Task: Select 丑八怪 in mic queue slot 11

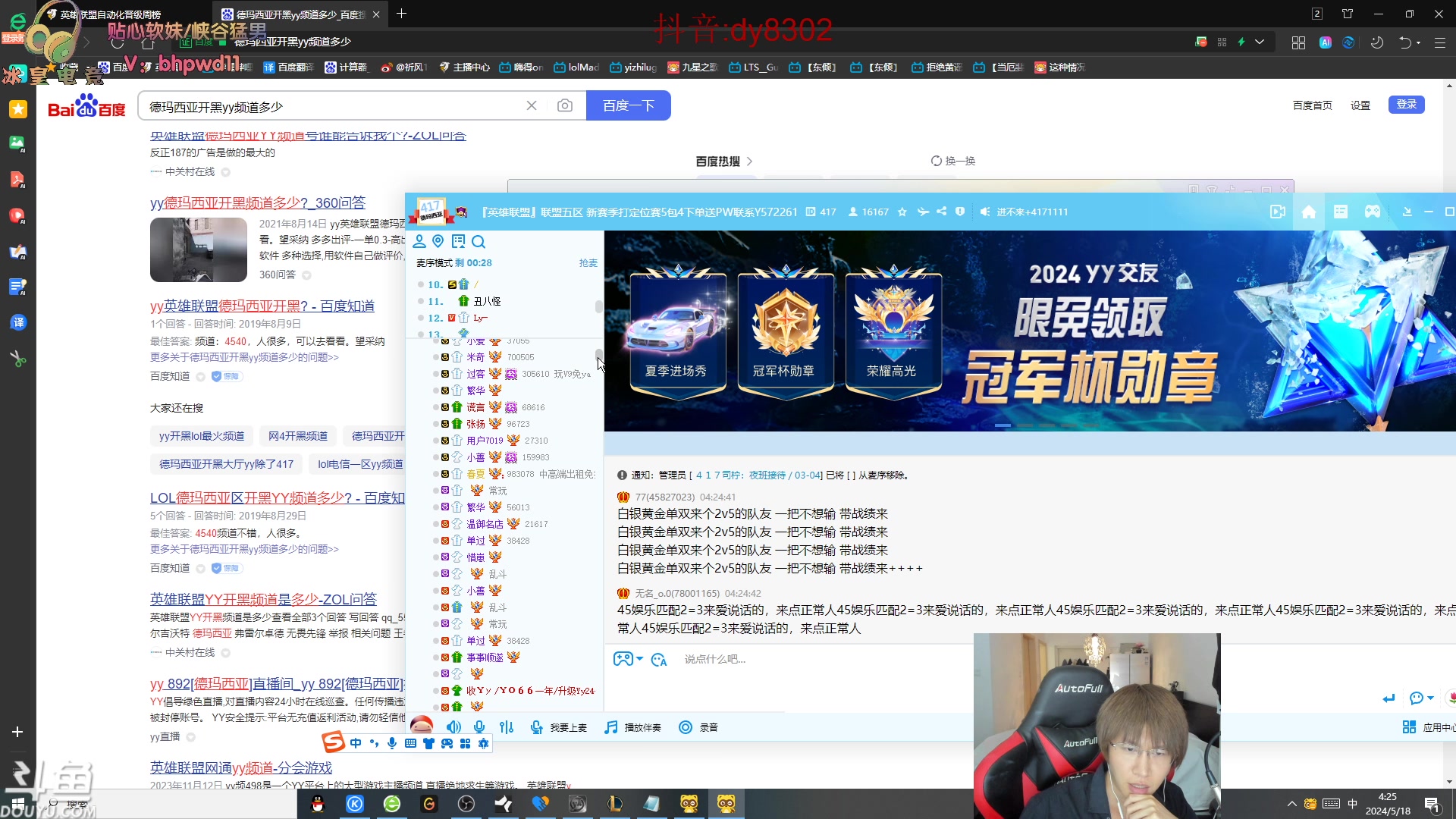Action: [x=486, y=301]
